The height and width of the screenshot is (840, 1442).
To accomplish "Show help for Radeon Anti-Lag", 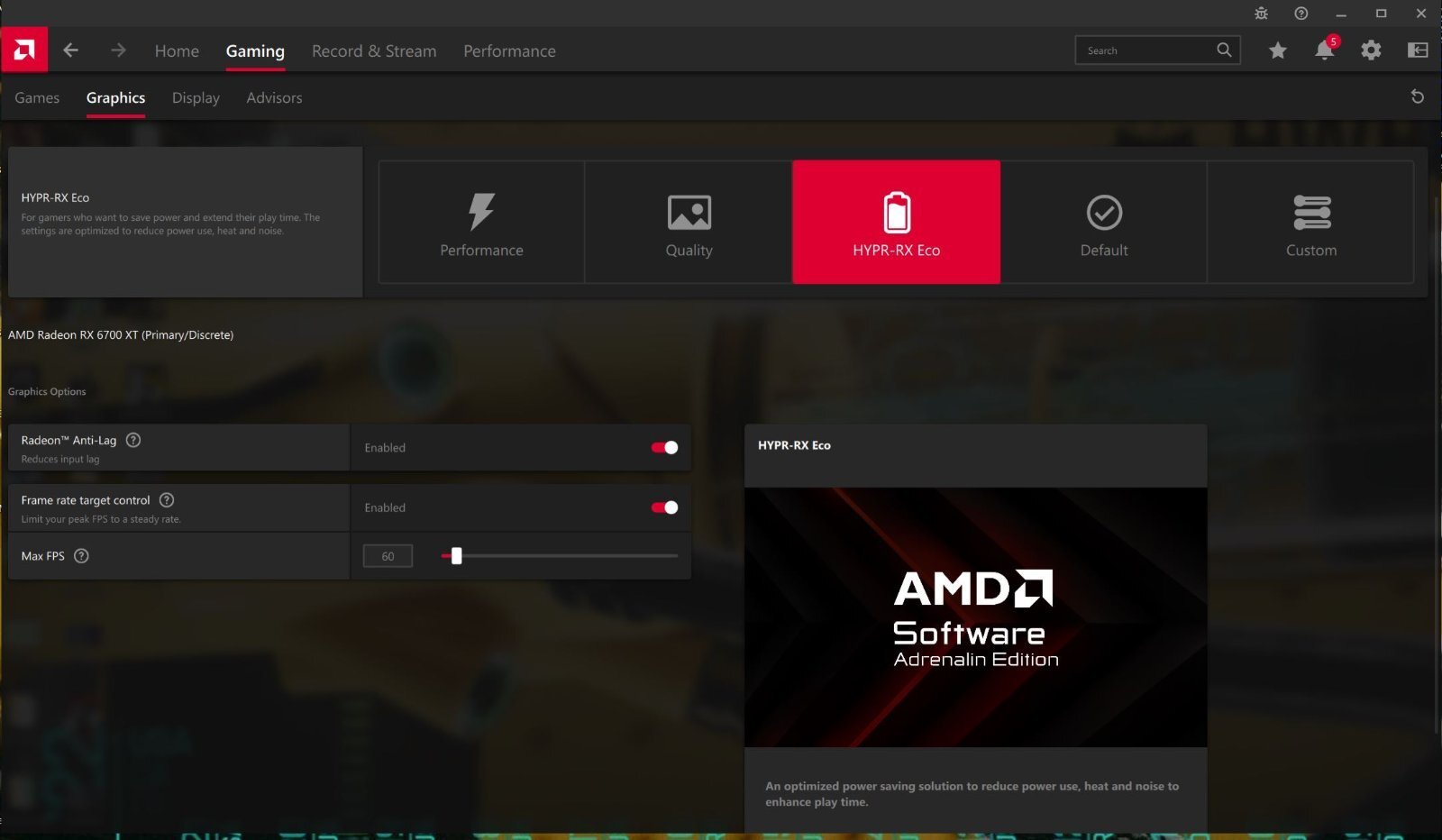I will coord(133,440).
